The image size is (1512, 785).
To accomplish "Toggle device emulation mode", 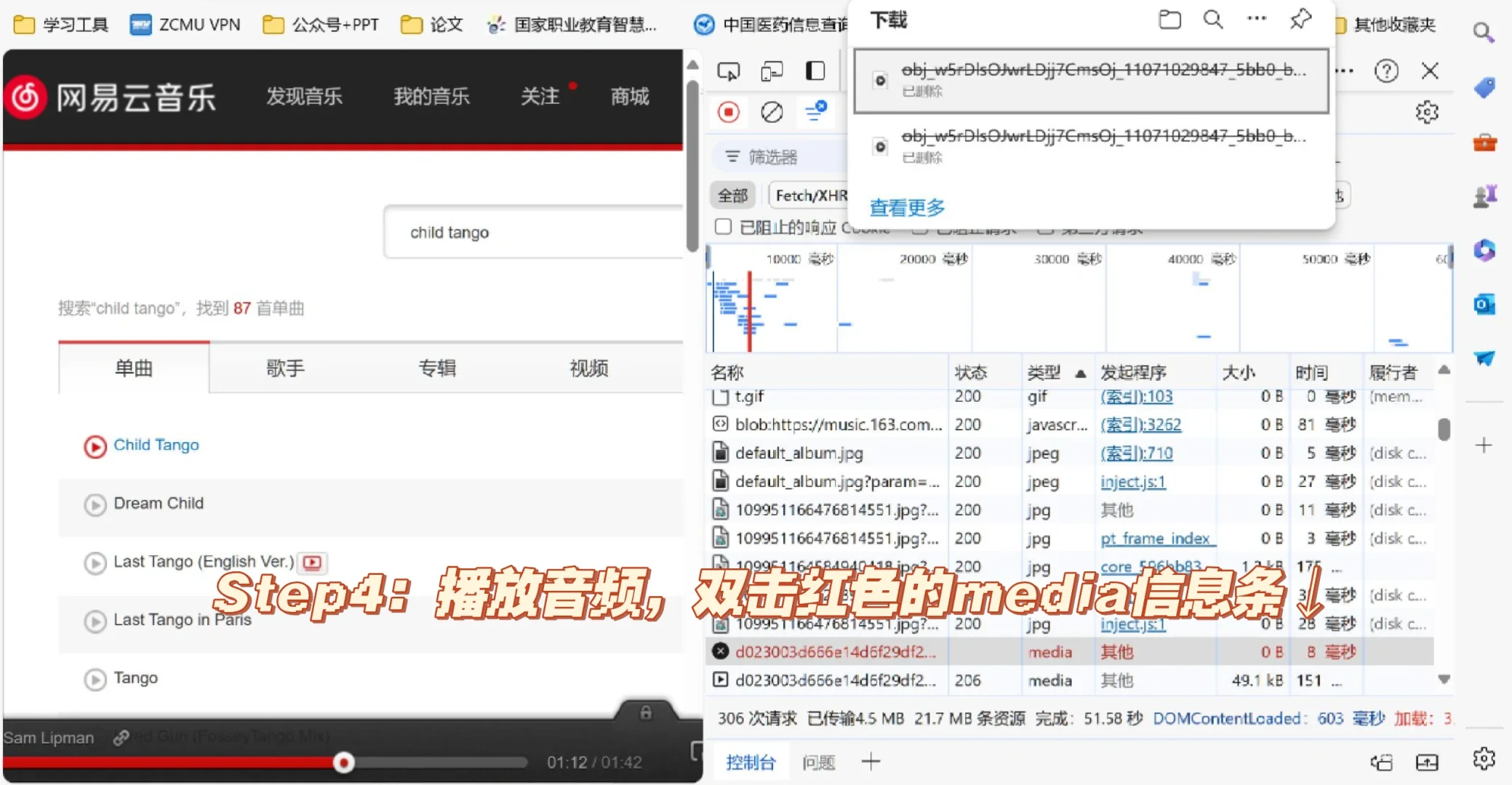I will 772,71.
